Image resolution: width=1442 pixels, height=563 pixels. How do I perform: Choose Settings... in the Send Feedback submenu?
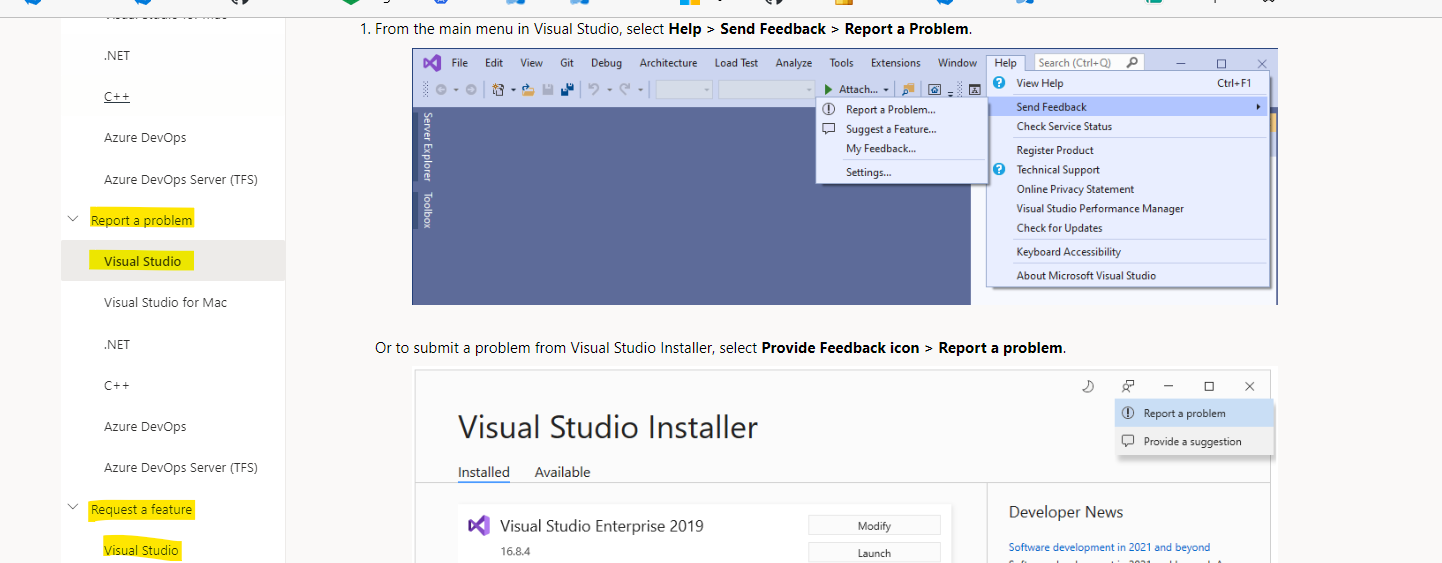tap(868, 172)
